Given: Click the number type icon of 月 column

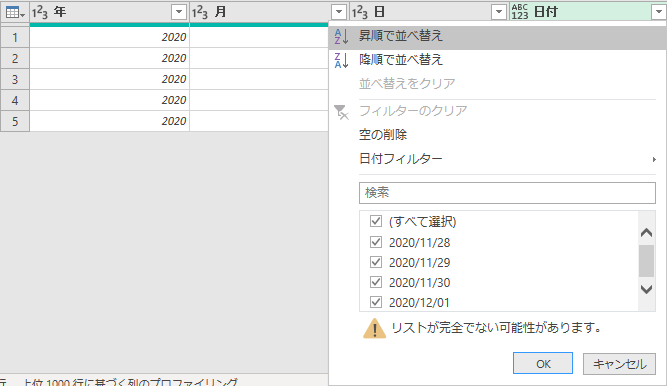Looking at the screenshot, I should click(x=200, y=12).
